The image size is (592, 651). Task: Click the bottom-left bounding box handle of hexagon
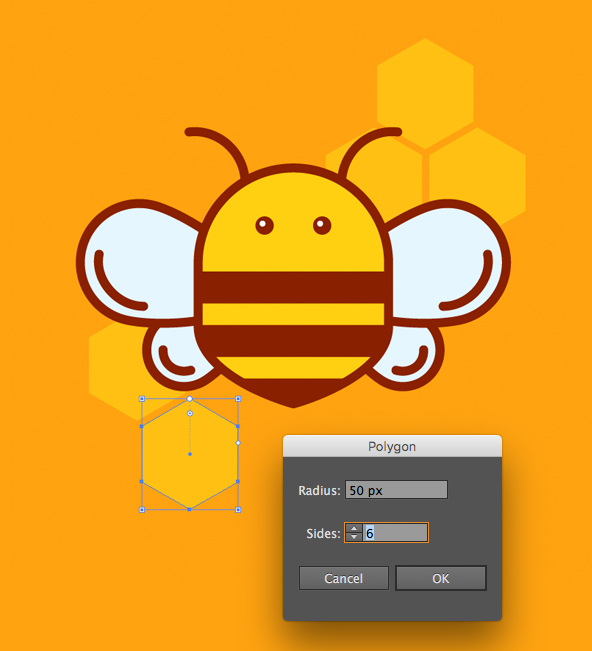pyautogui.click(x=142, y=509)
